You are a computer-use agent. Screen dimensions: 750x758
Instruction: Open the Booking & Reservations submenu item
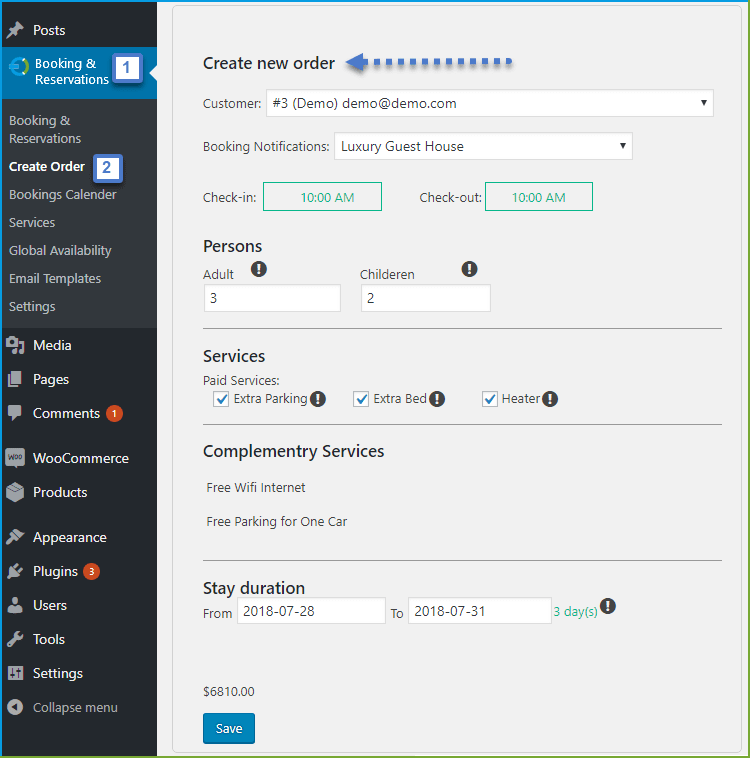pos(45,129)
